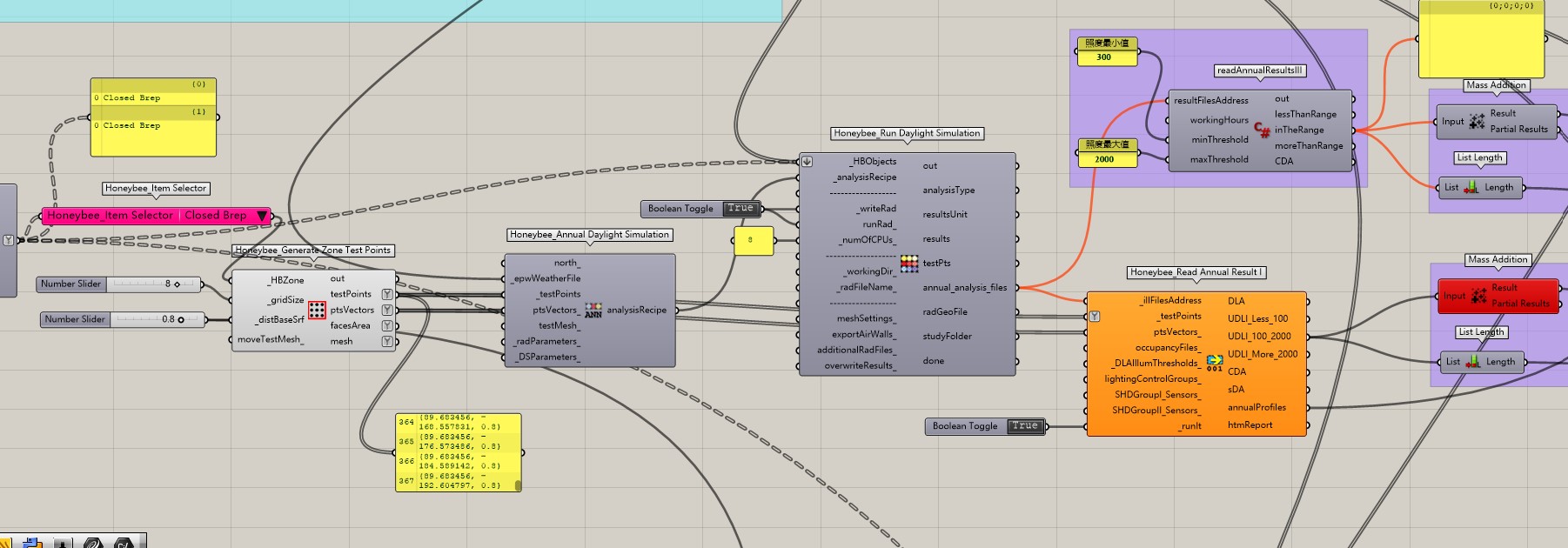1568x548 pixels.
Task: Click the studyFolder output label
Action: [948, 336]
